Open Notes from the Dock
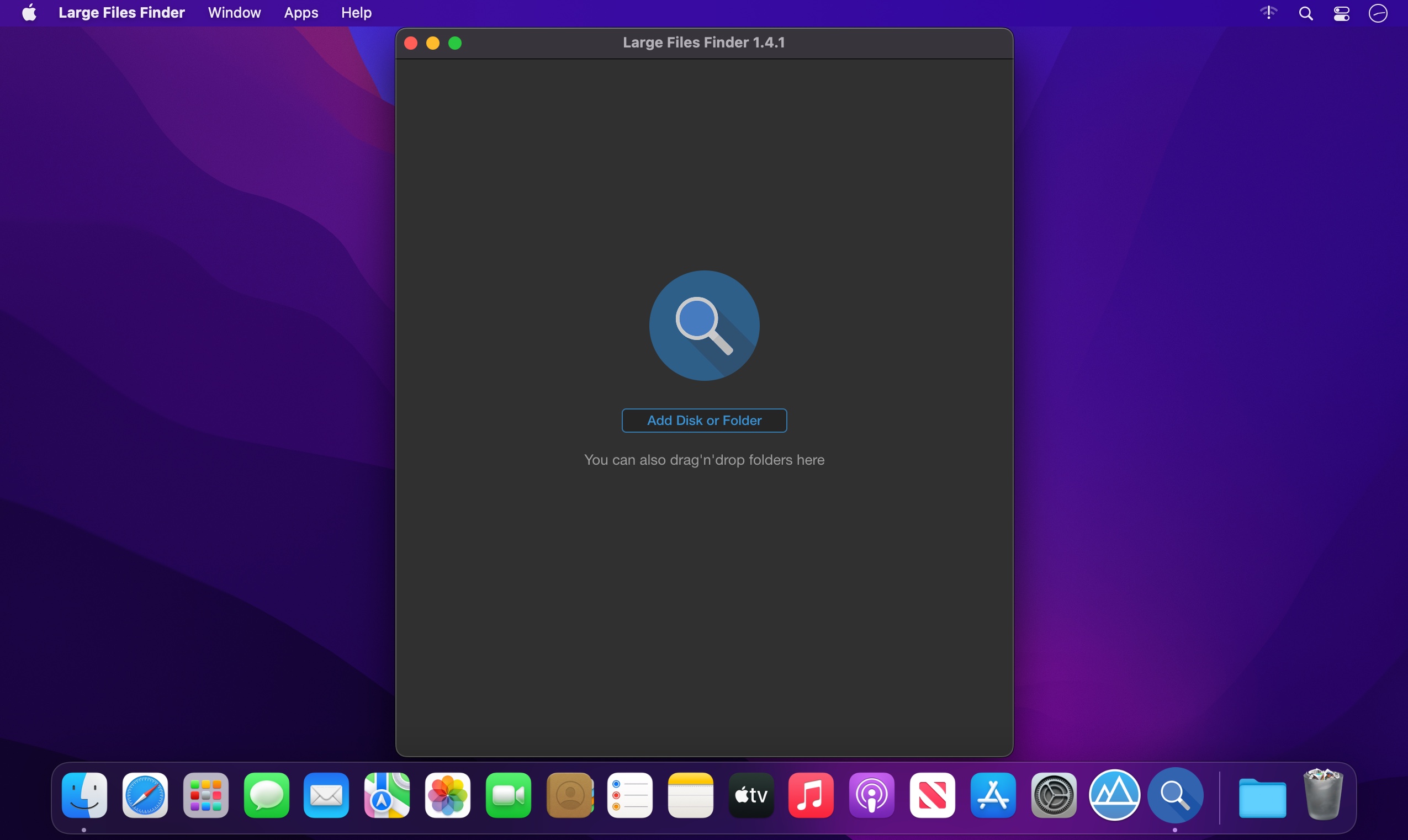1408x840 pixels. coord(690,795)
